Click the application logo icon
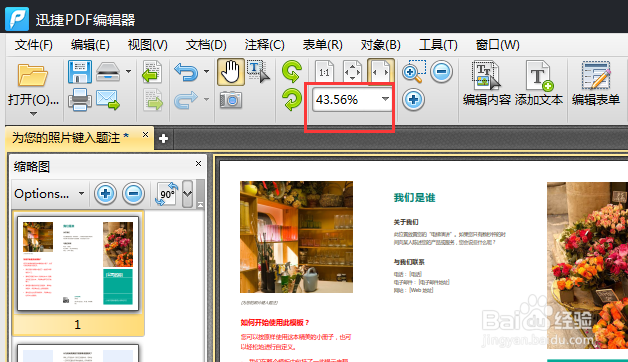The image size is (628, 362). tap(17, 19)
